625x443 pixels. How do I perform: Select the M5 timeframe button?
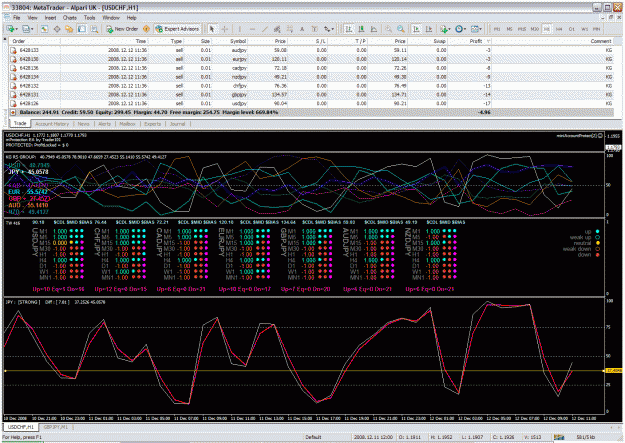[x=509, y=29]
